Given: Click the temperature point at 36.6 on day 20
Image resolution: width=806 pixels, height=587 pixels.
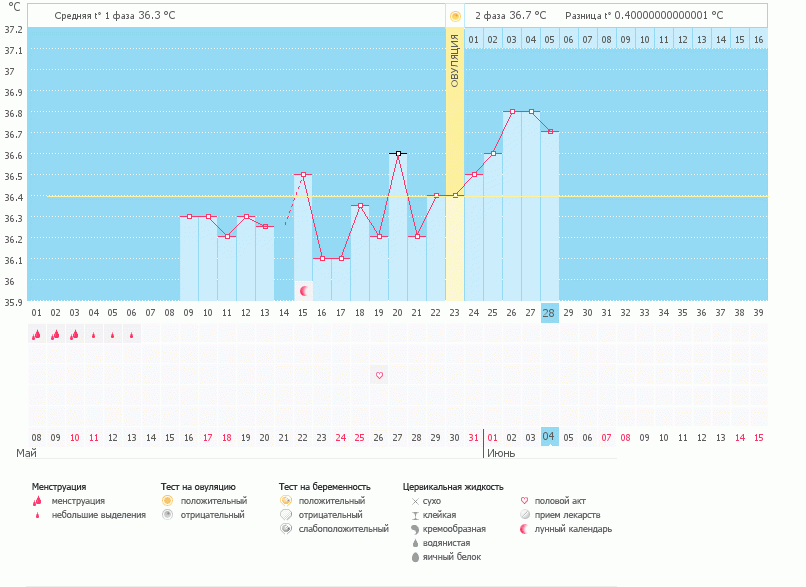Looking at the screenshot, I should (x=399, y=152).
